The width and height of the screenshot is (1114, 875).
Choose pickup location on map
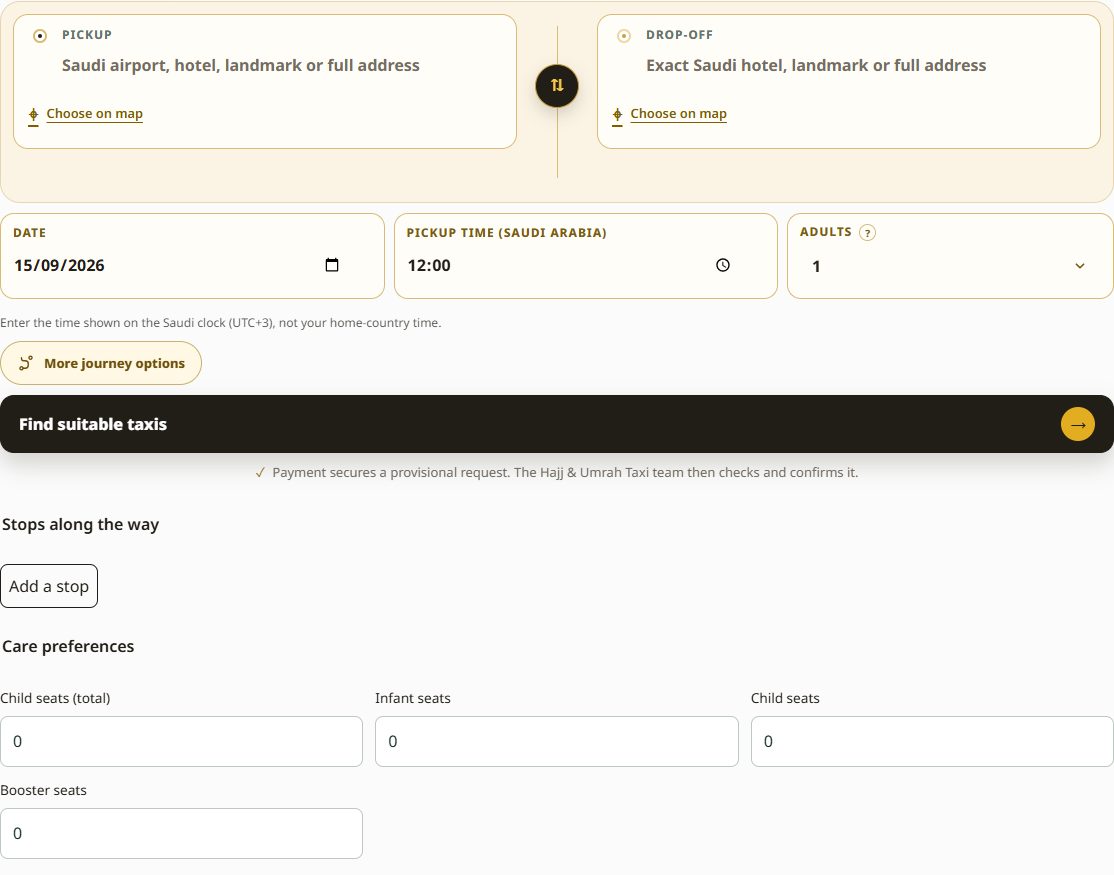point(94,114)
